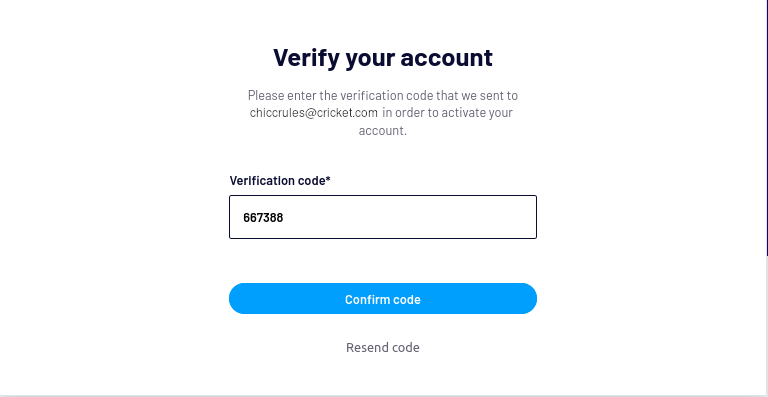The image size is (768, 397).
Task: Click the 667 digits in the code field
Action: click(x=253, y=218)
